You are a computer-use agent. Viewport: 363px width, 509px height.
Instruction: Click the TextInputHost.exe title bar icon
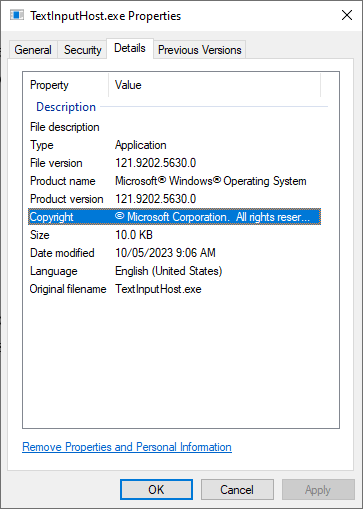click(17, 15)
